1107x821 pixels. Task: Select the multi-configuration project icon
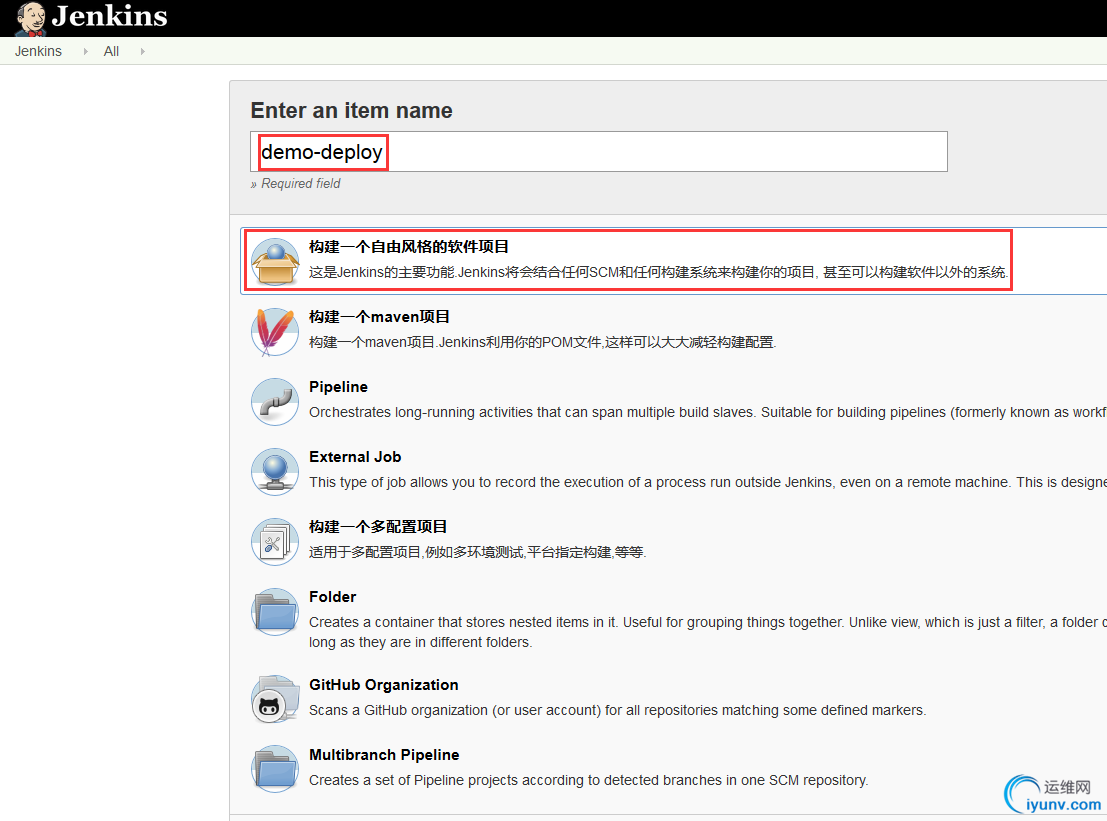click(x=275, y=541)
